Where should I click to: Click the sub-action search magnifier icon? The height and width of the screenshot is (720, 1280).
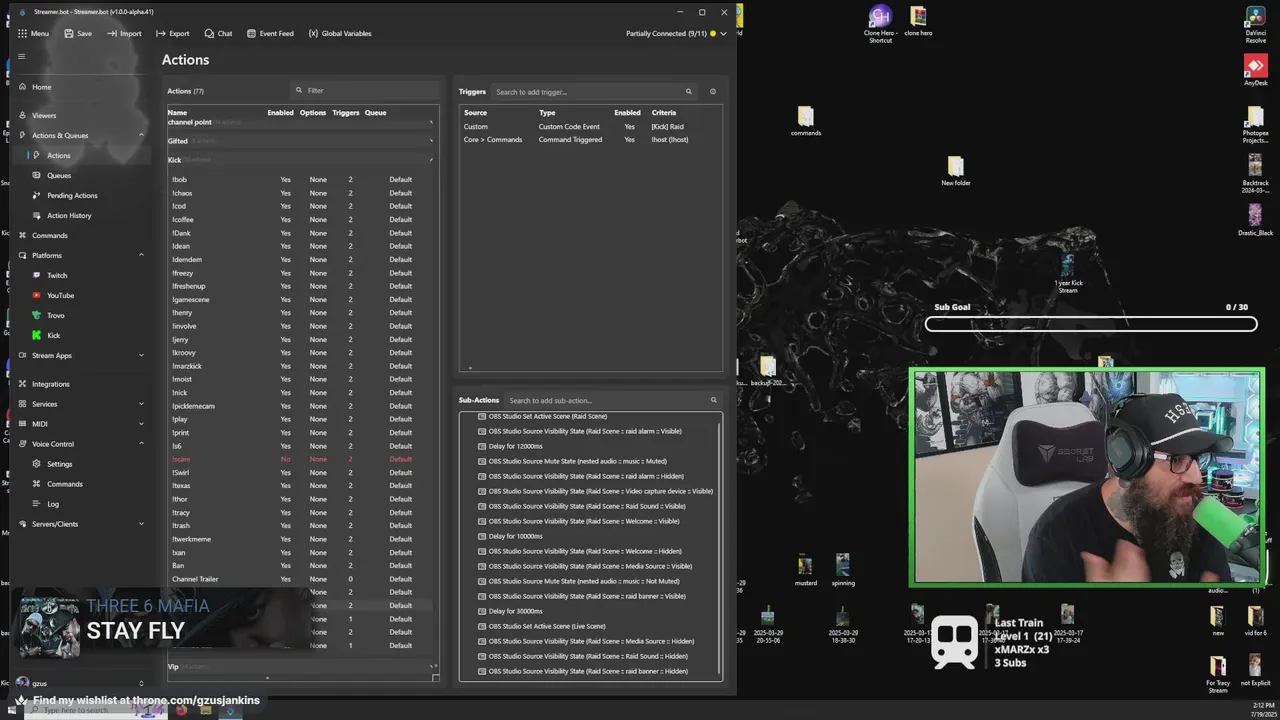coord(713,400)
